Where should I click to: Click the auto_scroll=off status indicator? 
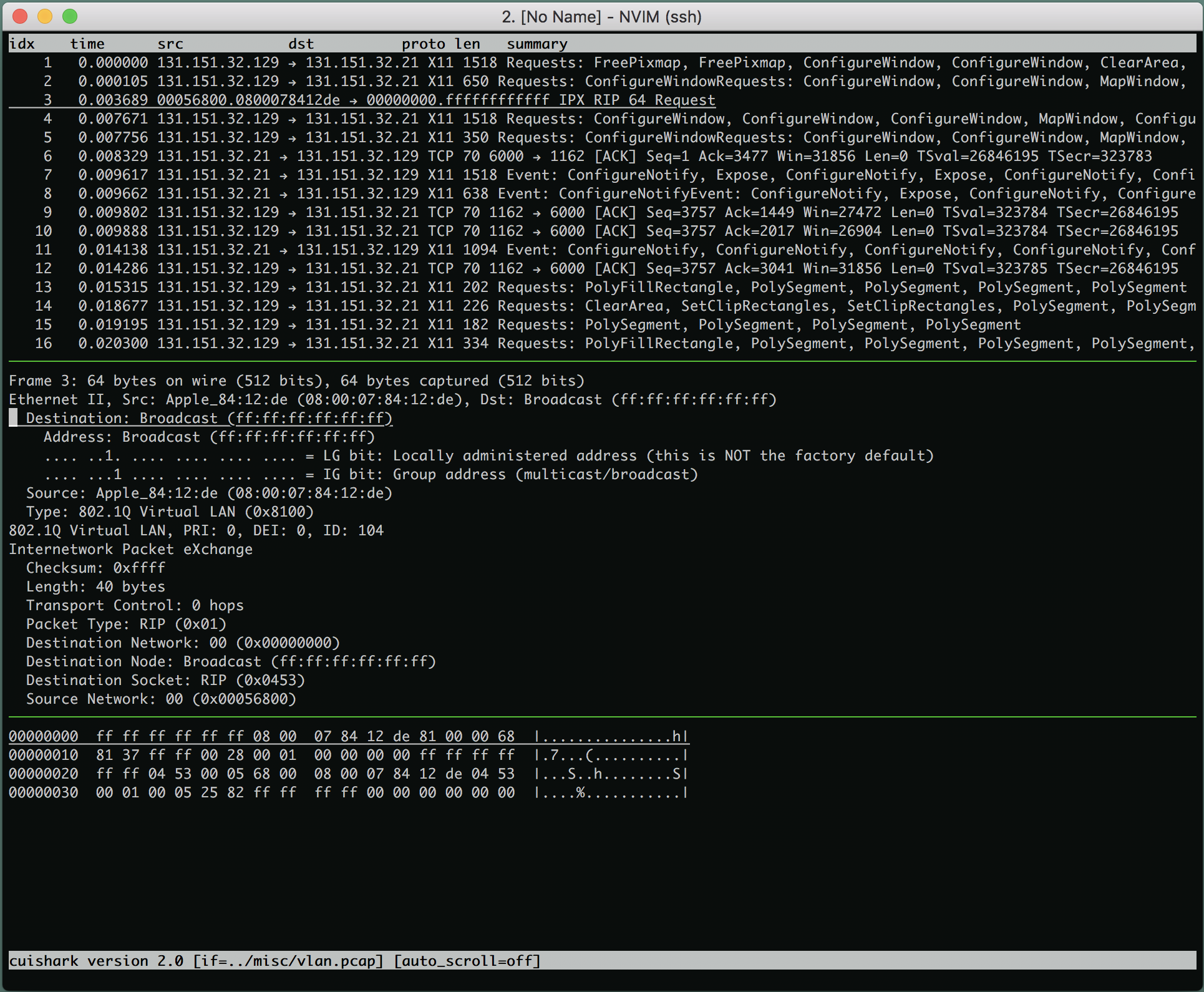(x=467, y=961)
